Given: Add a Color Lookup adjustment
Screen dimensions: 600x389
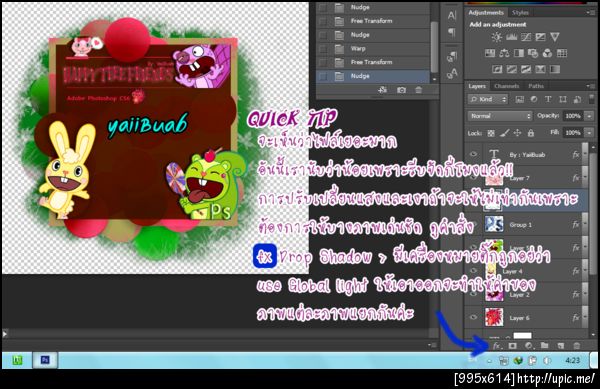Looking at the screenshot, I should click(562, 53).
